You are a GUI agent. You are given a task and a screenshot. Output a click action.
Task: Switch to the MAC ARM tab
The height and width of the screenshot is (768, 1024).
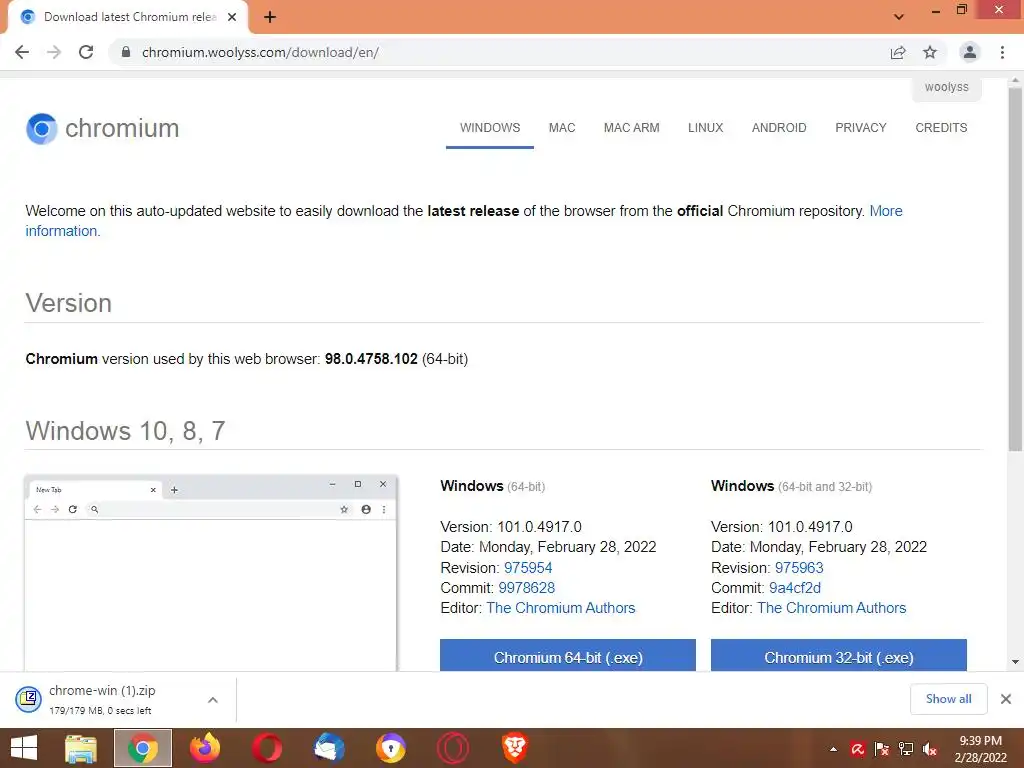pyautogui.click(x=632, y=128)
